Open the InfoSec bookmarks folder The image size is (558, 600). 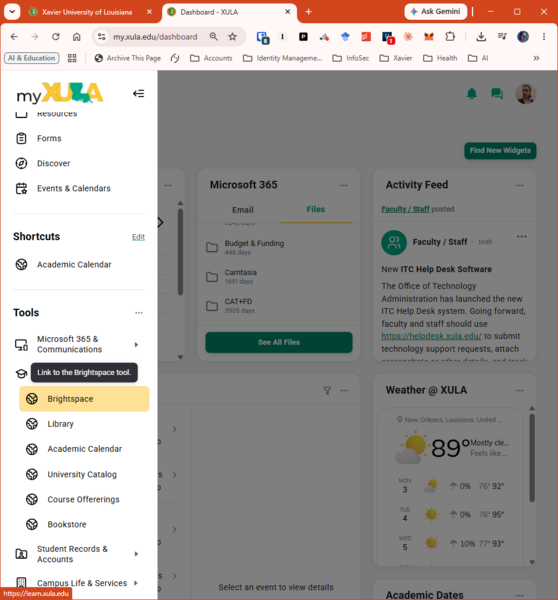351,58
